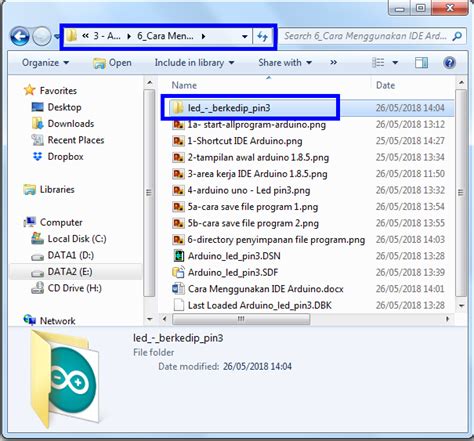Click file list scroll-left arrow
The height and width of the screenshot is (441, 474).
tap(164, 319)
